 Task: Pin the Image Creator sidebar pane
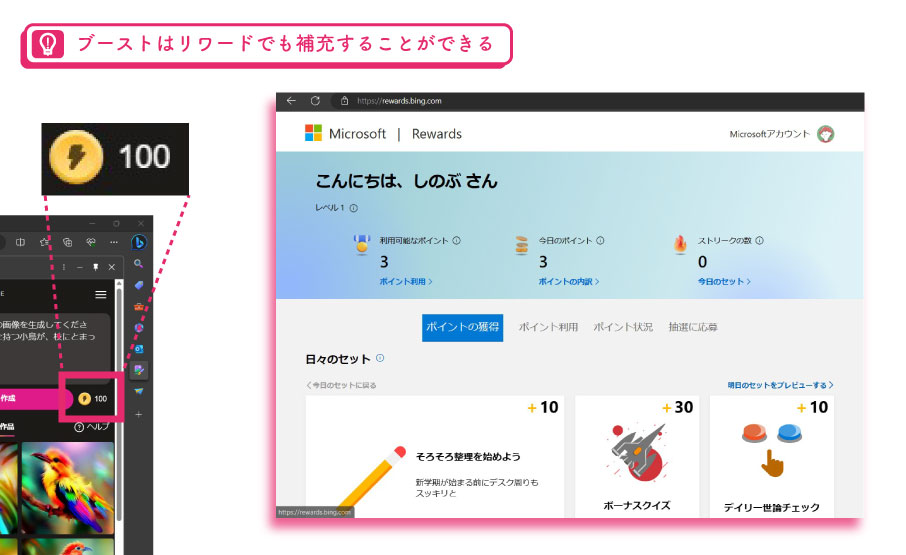pos(95,267)
